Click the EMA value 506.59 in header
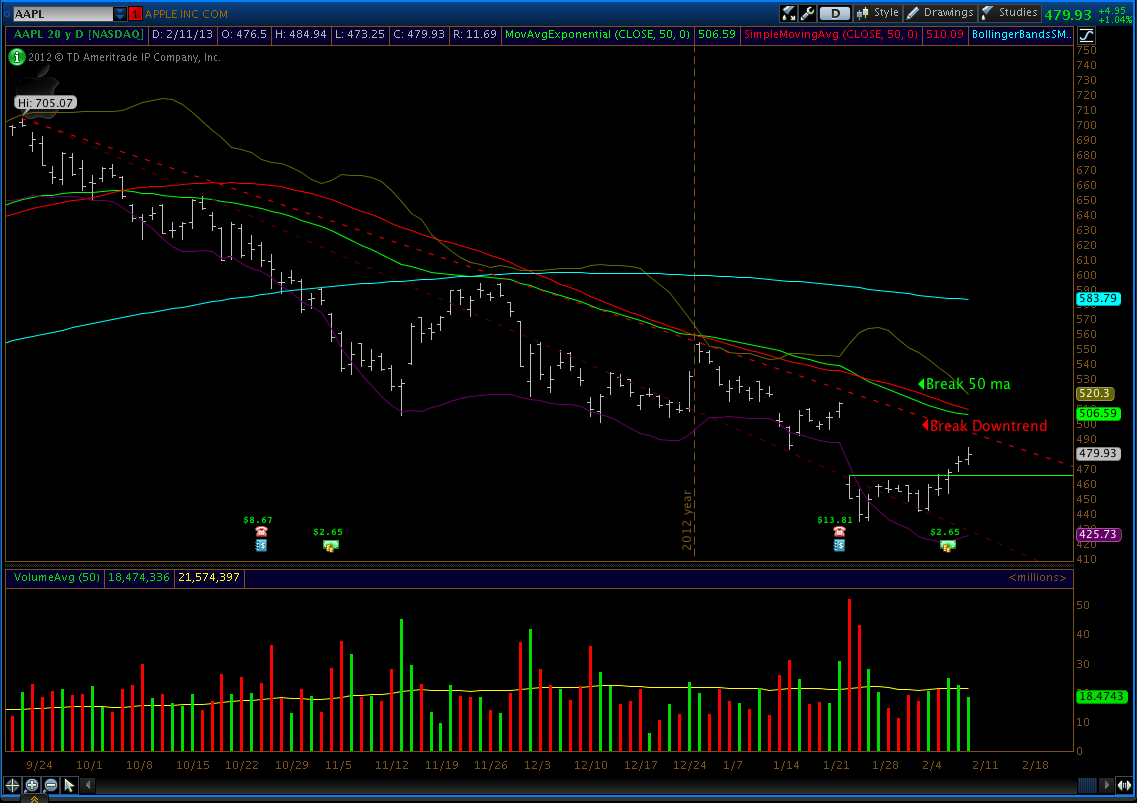Viewport: 1137px width, 803px height. pos(716,34)
